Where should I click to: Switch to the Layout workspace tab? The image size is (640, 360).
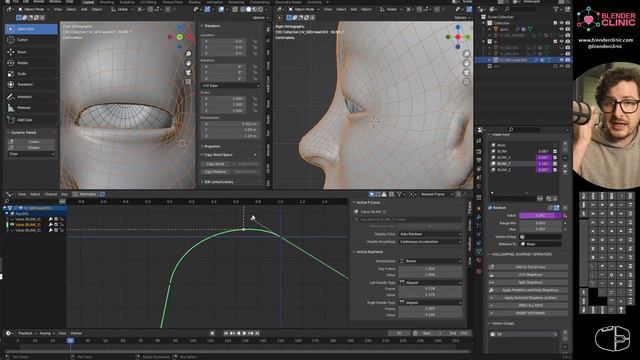pos(88,2)
